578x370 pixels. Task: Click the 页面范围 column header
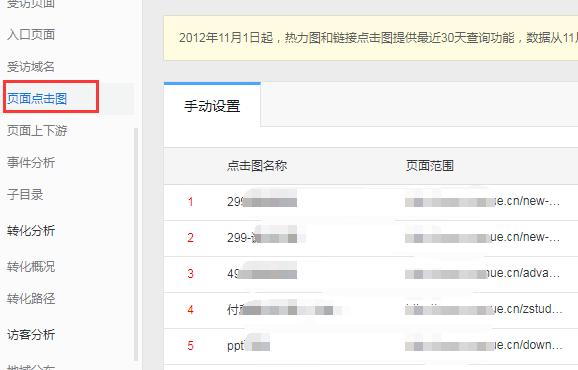[429, 166]
